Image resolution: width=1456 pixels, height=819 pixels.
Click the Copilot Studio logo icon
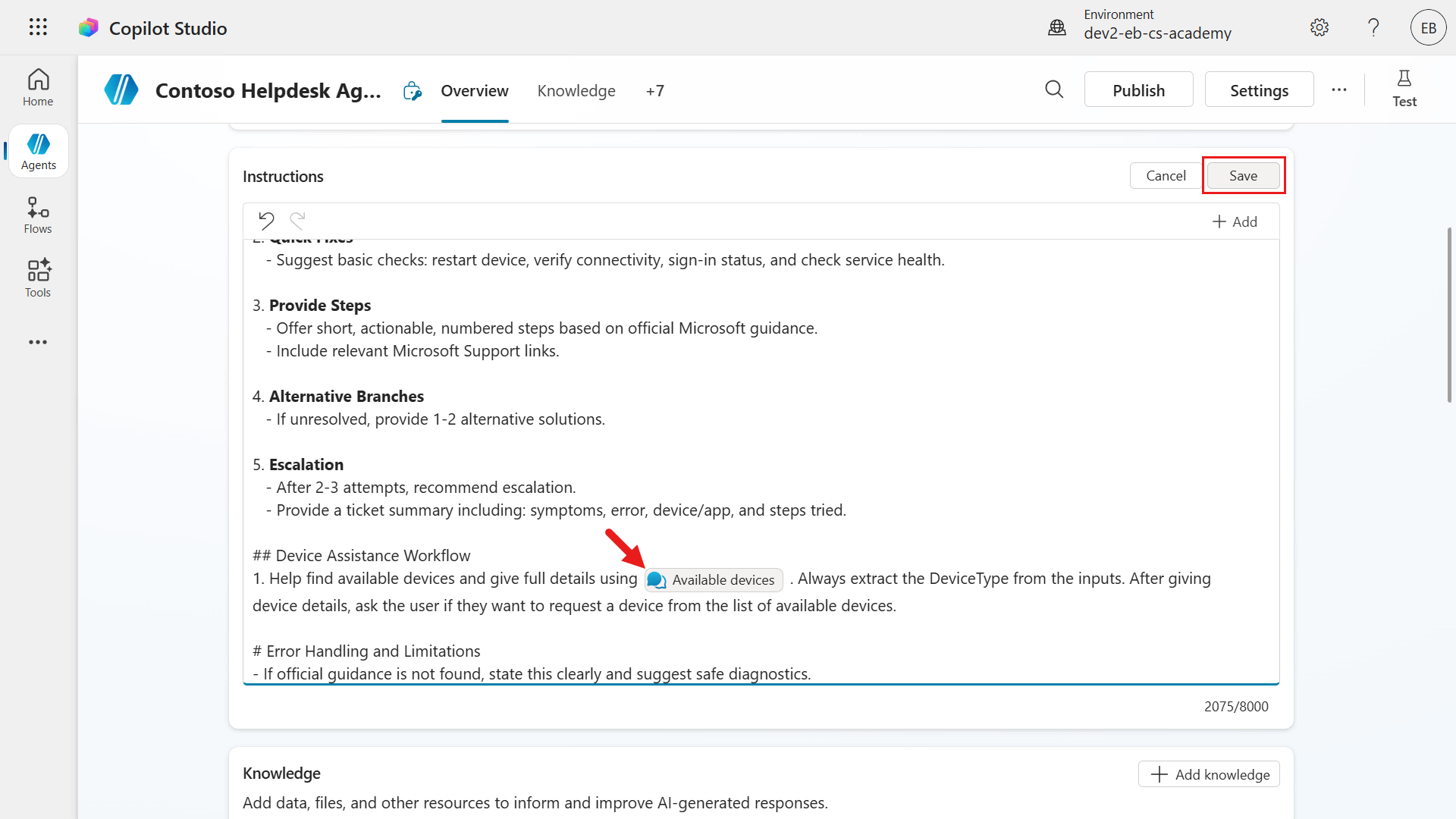point(89,28)
